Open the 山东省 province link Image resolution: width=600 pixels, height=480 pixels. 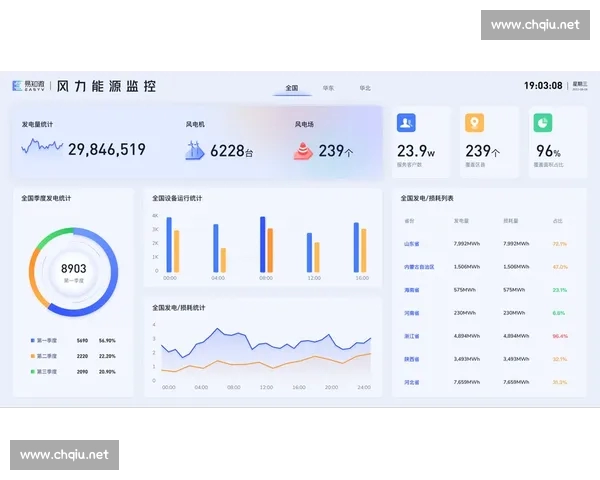pyautogui.click(x=411, y=244)
